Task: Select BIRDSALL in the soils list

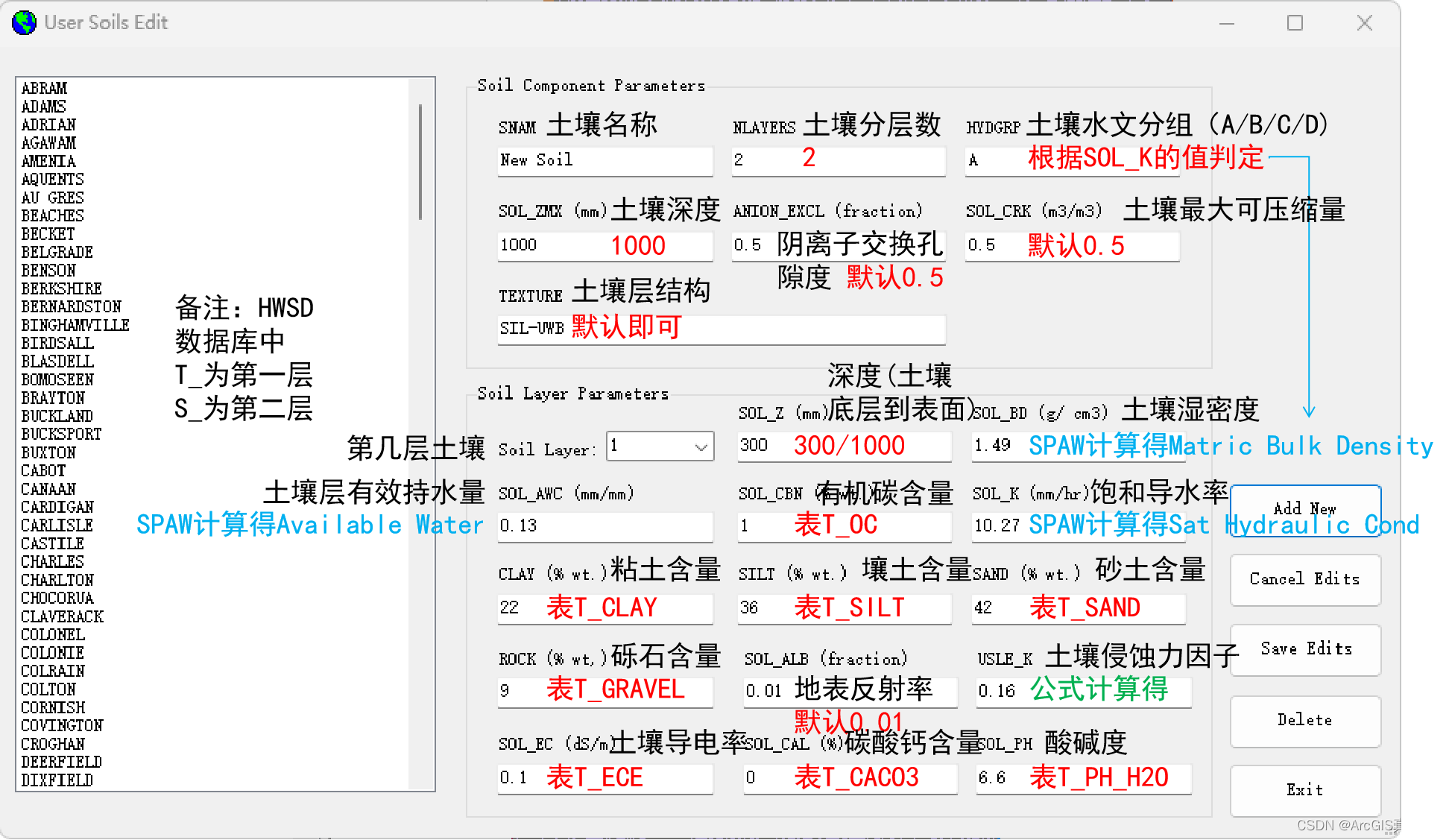Action: [x=57, y=344]
